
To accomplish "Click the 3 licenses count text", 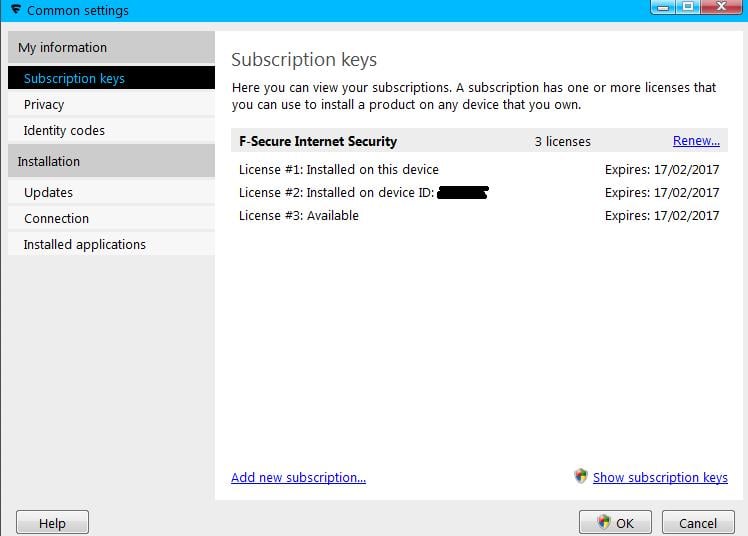I will click(x=562, y=141).
